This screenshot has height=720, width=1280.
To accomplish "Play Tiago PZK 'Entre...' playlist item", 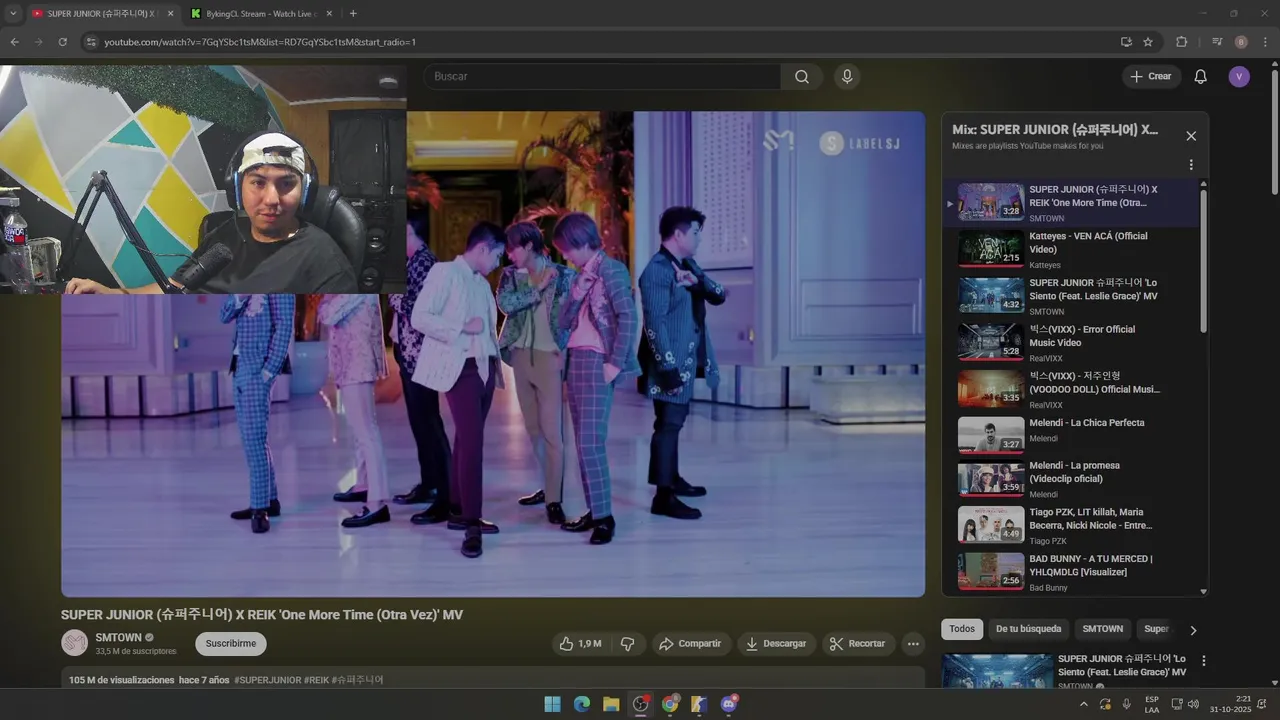I will click(1070, 524).
